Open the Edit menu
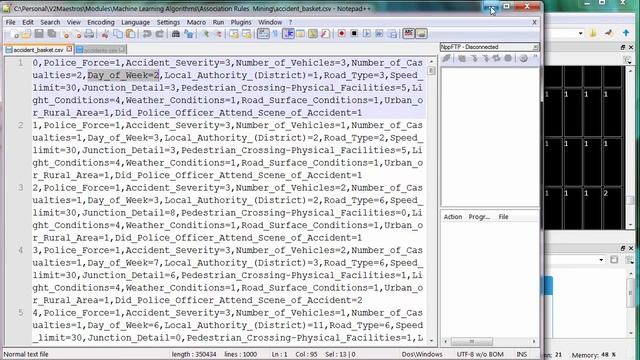This screenshot has height=360, width=640. tap(28, 22)
